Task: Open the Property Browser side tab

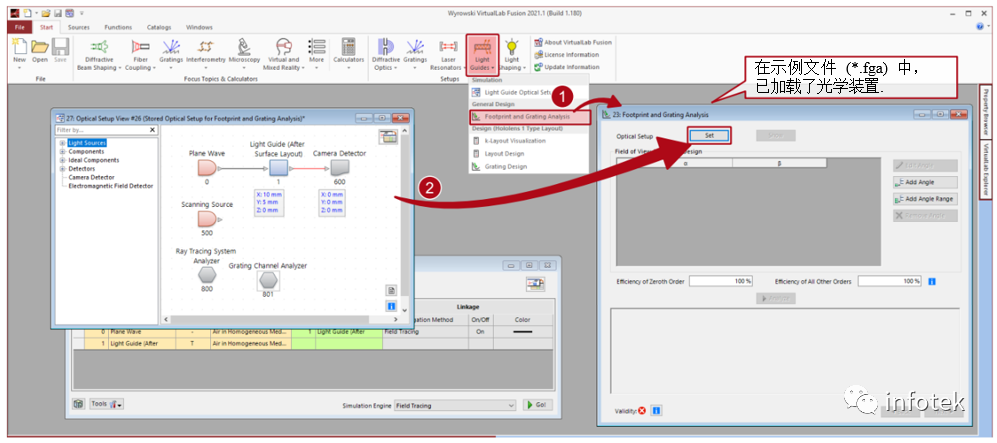Action: (985, 112)
